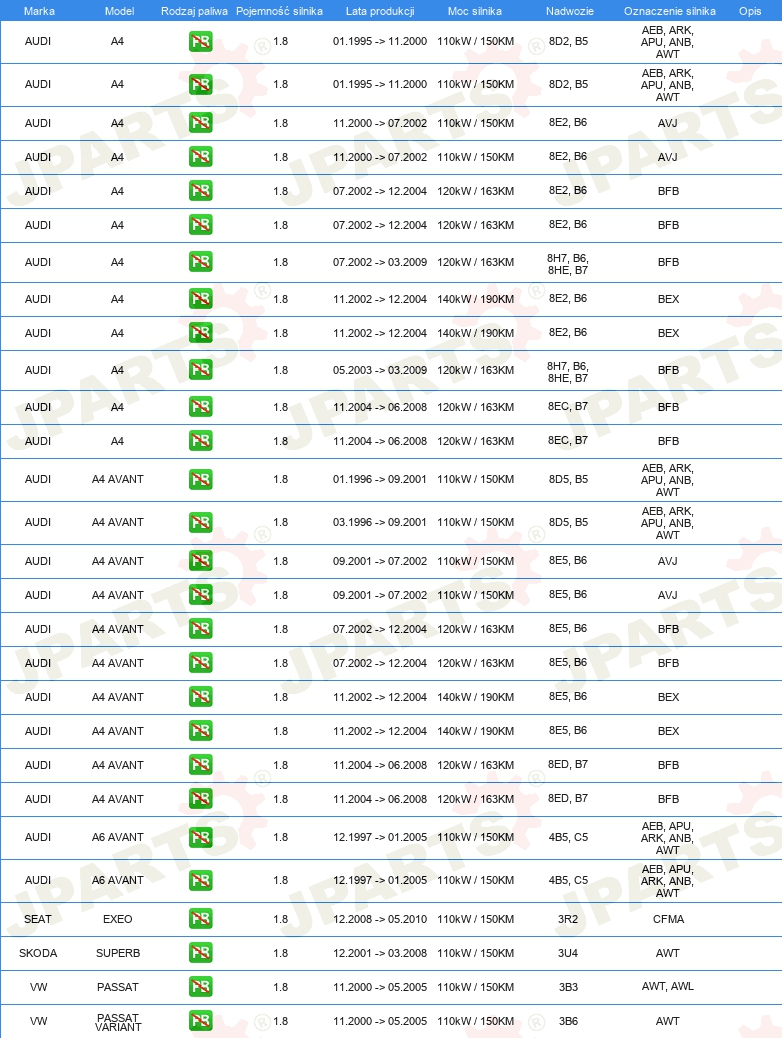This screenshot has height=1038, width=782.
Task: Click 110kW / 150KM in SEAT EXEO row
Action: (475, 919)
